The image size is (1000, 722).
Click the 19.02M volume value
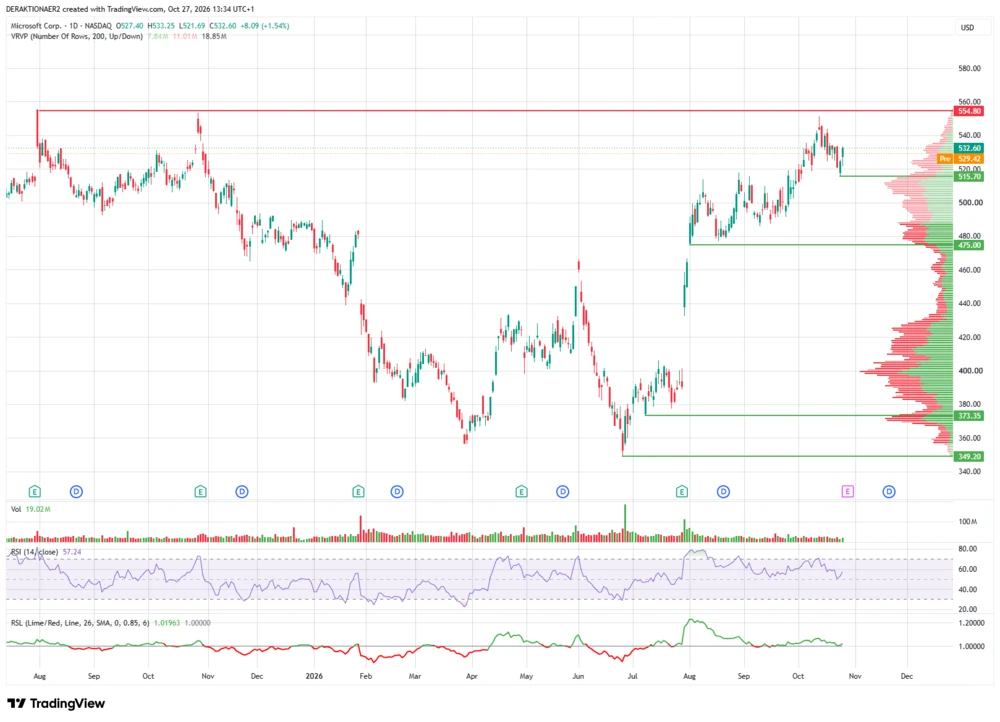click(x=38, y=509)
